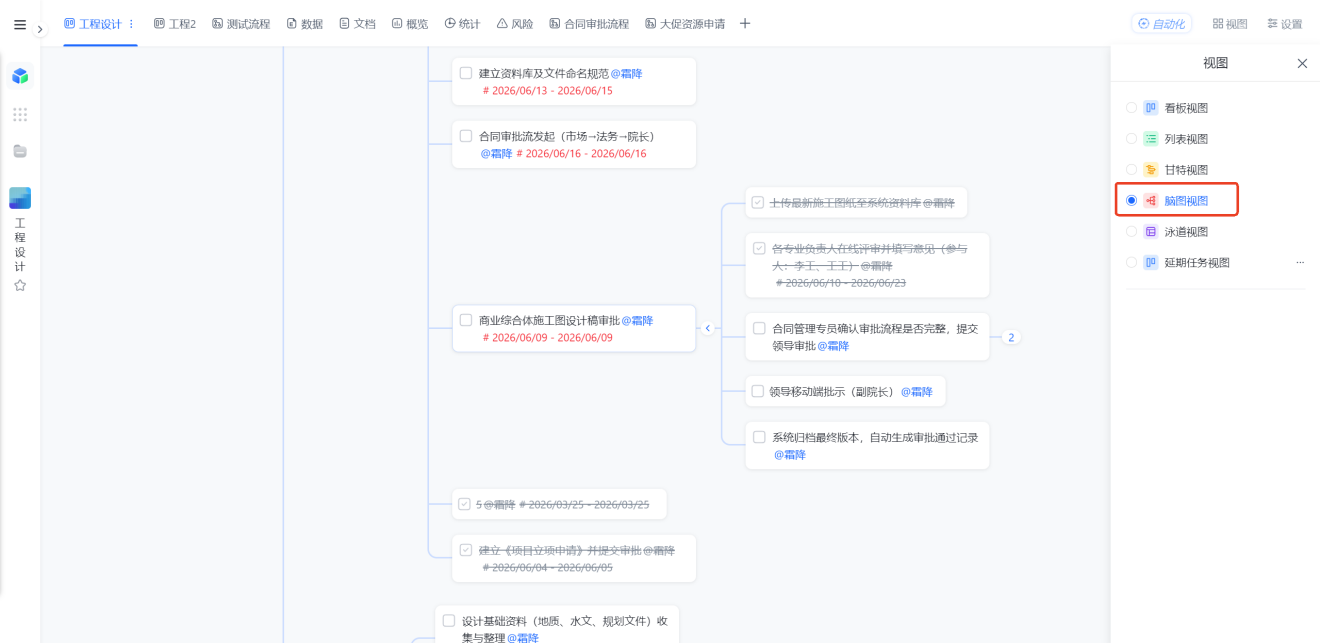
Task: Uncheck the completed task 5 checkbox
Action: click(x=464, y=504)
